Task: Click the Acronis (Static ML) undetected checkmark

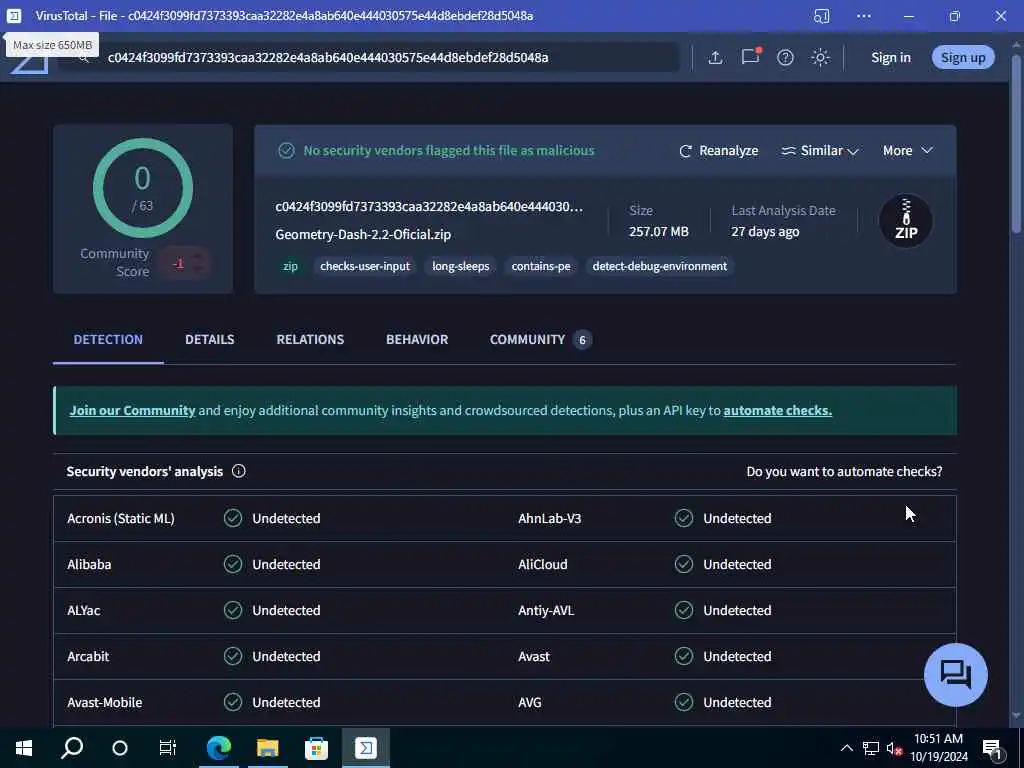Action: pyautogui.click(x=233, y=519)
